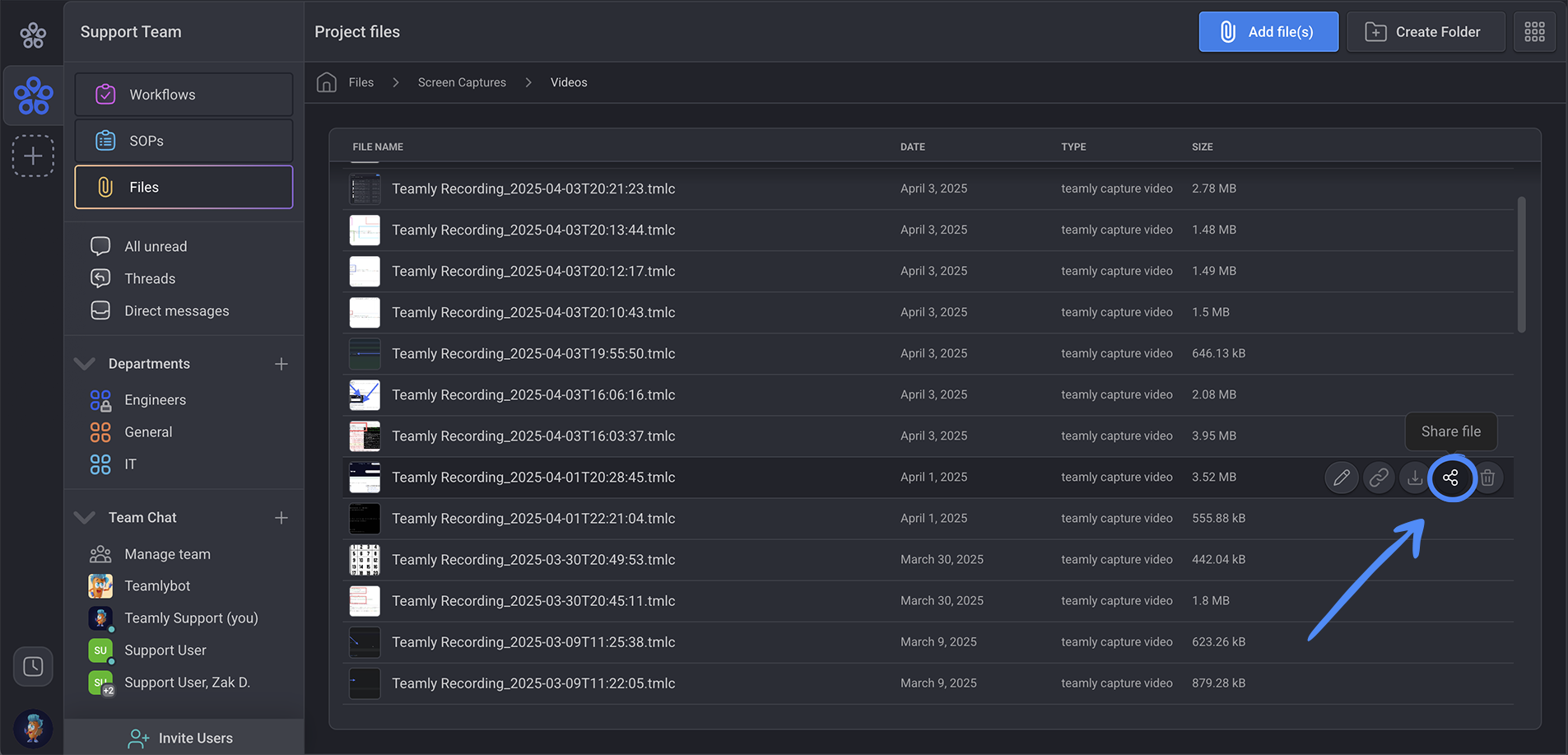
Task: Sort by TYPE column header
Action: coord(1073,147)
